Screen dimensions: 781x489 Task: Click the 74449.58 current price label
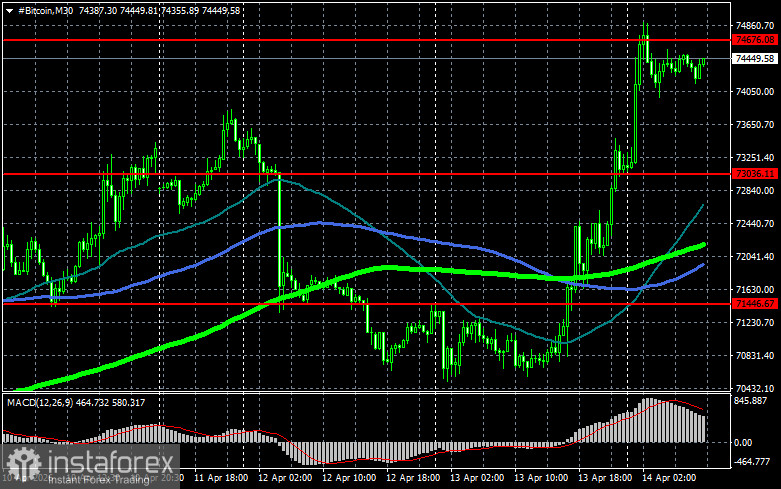point(755,59)
